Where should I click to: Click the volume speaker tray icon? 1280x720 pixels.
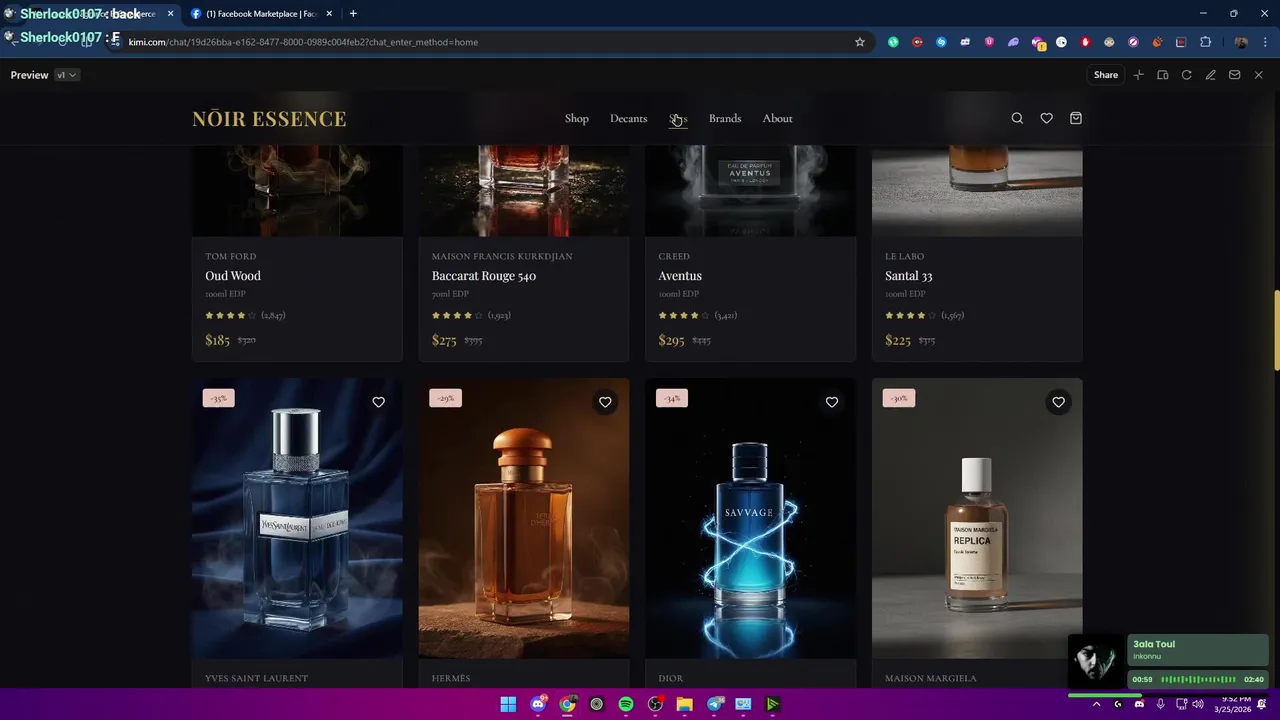click(1198, 704)
